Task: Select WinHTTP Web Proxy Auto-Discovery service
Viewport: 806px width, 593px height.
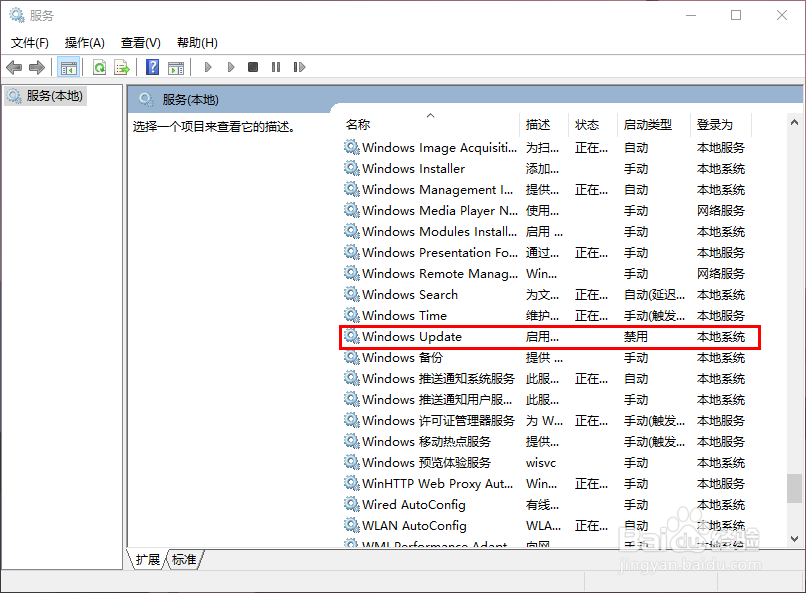Action: 546,484
